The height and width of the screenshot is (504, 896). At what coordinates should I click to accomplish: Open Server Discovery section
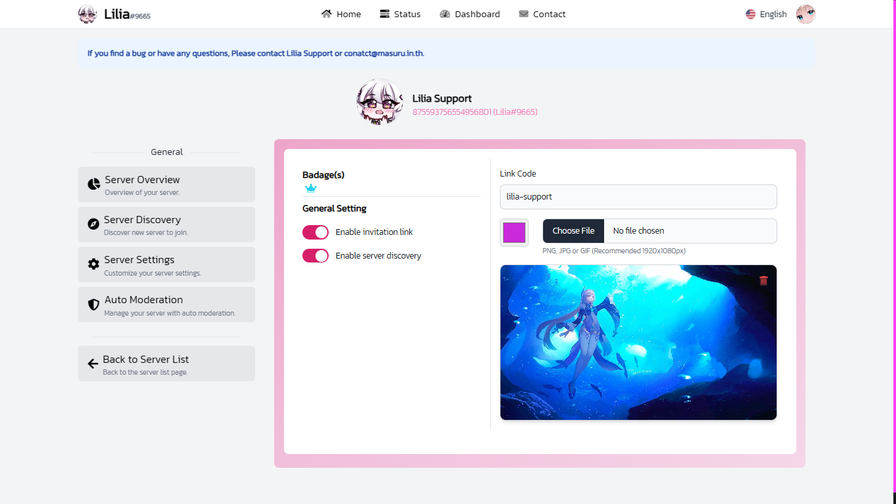click(166, 225)
